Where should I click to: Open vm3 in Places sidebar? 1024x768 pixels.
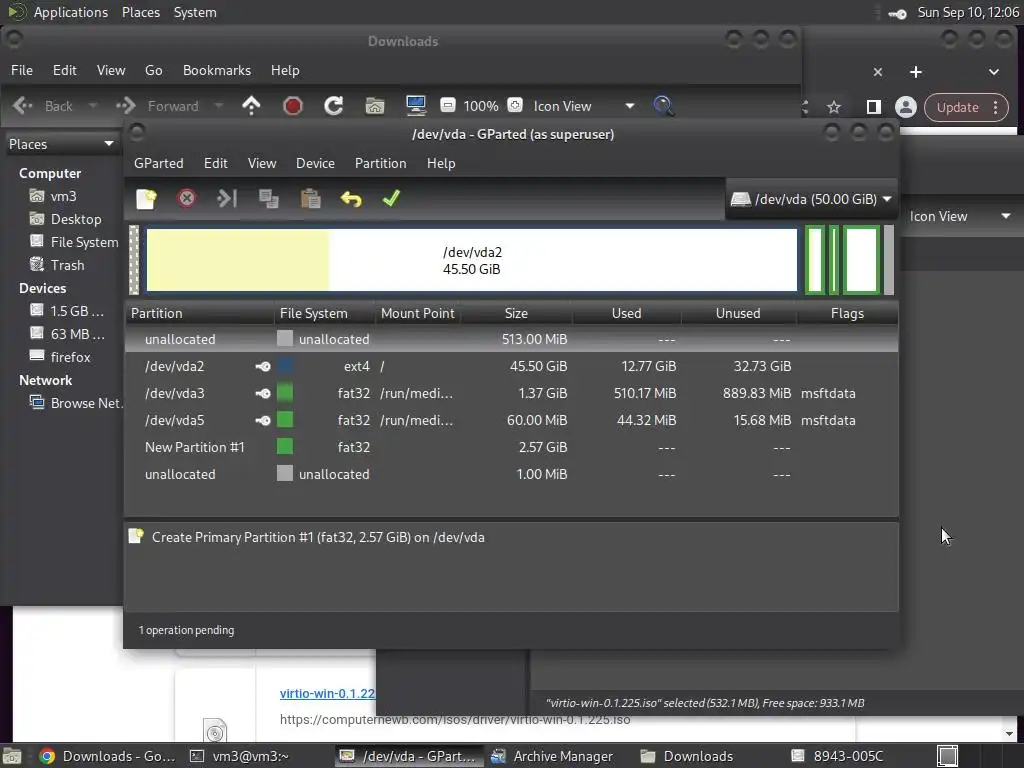tap(63, 196)
